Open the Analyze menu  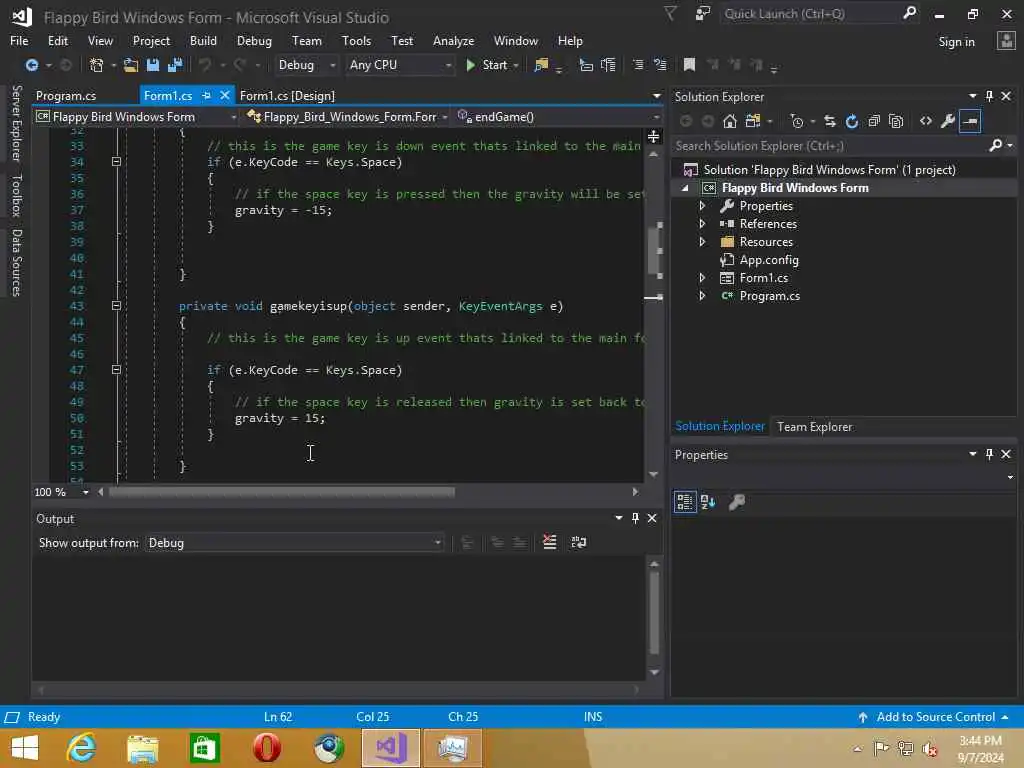point(453,40)
